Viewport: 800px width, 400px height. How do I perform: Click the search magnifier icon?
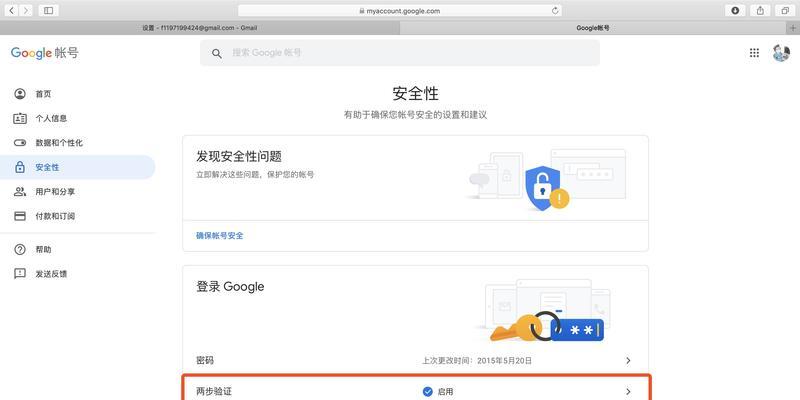(217, 53)
